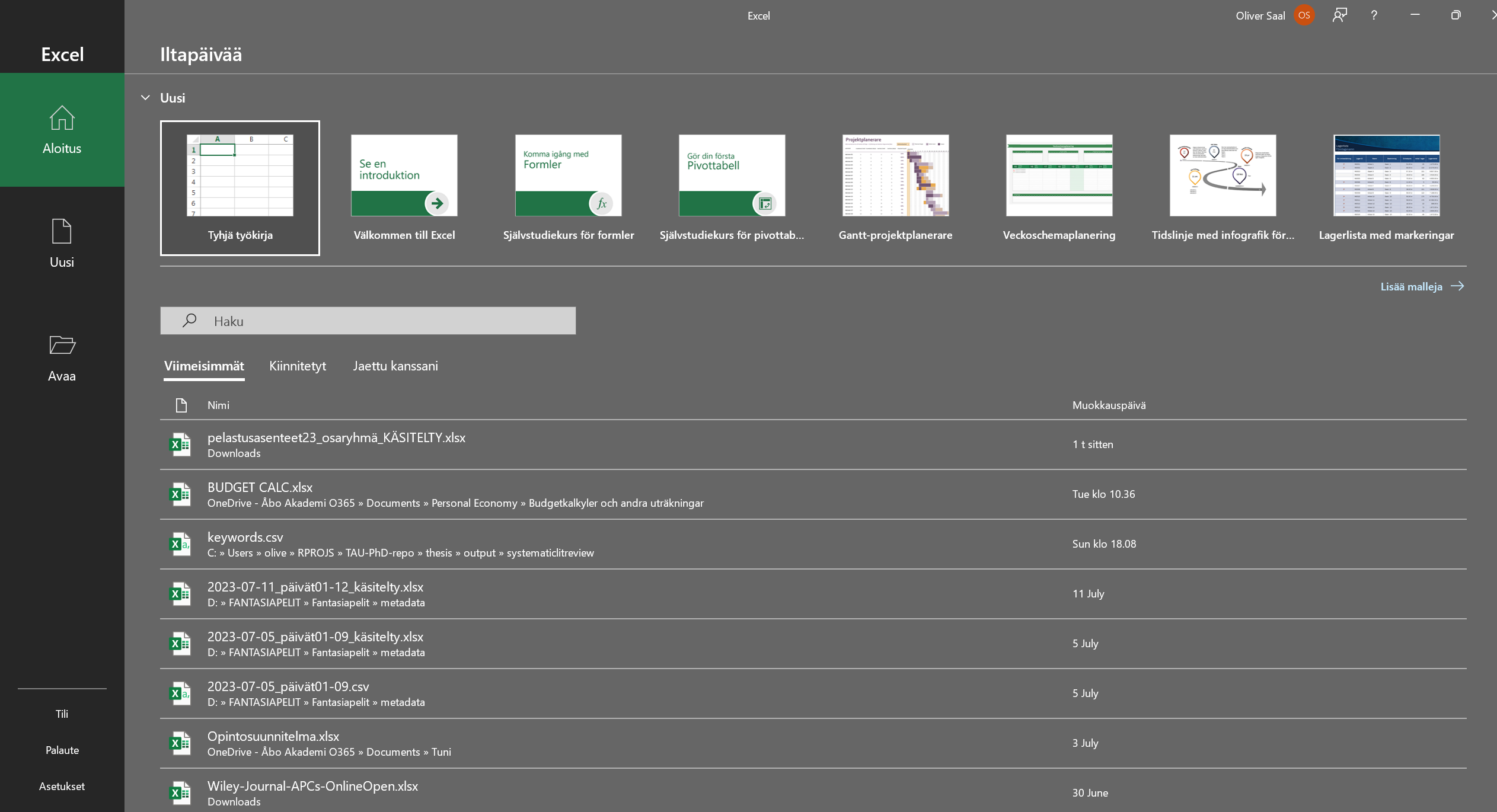
Task: Open 2023-07-11_päivät01-12_käsitelty.xlsx
Action: point(813,594)
